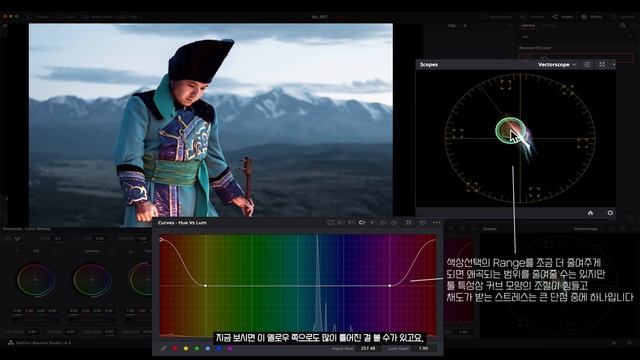
Task: Open the dimmed background Vectorscope dropdown
Action: click(x=588, y=229)
